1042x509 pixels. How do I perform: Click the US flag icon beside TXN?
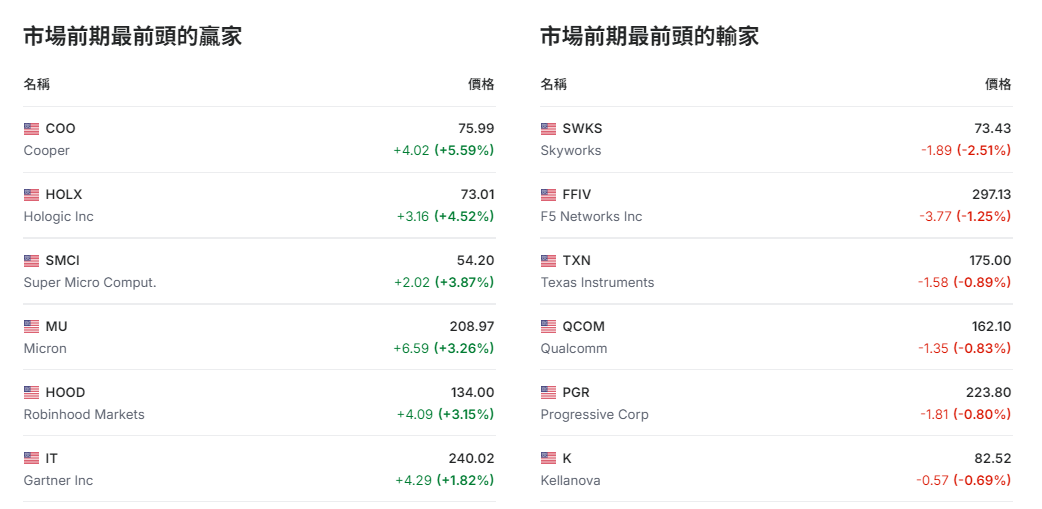[549, 261]
